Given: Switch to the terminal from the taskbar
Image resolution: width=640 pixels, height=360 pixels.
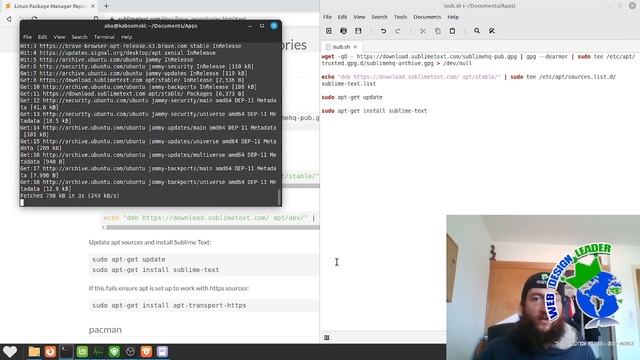Looking at the screenshot, I should 66,351.
